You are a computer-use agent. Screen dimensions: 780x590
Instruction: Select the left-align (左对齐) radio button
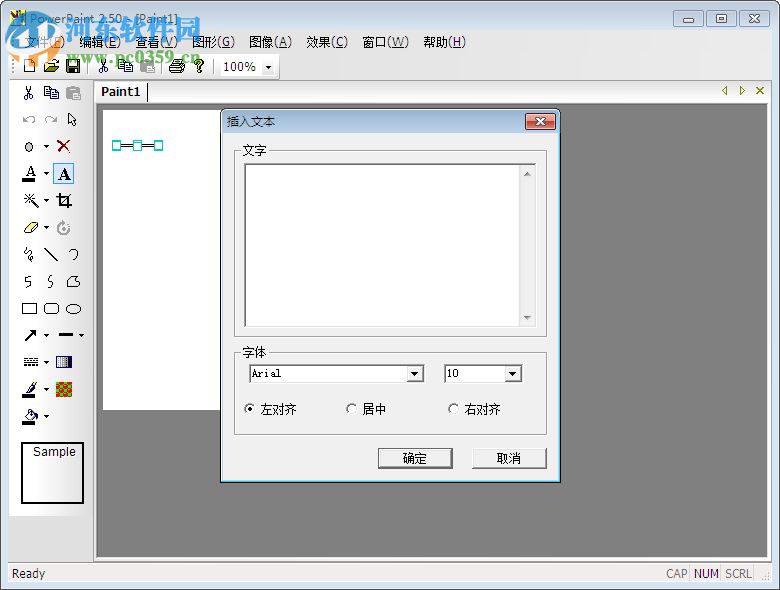(250, 409)
